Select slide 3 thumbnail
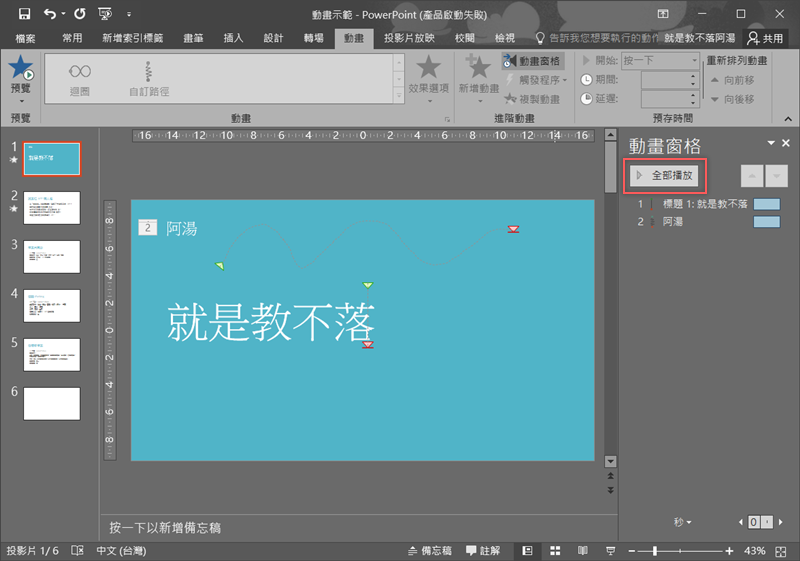 click(x=51, y=256)
